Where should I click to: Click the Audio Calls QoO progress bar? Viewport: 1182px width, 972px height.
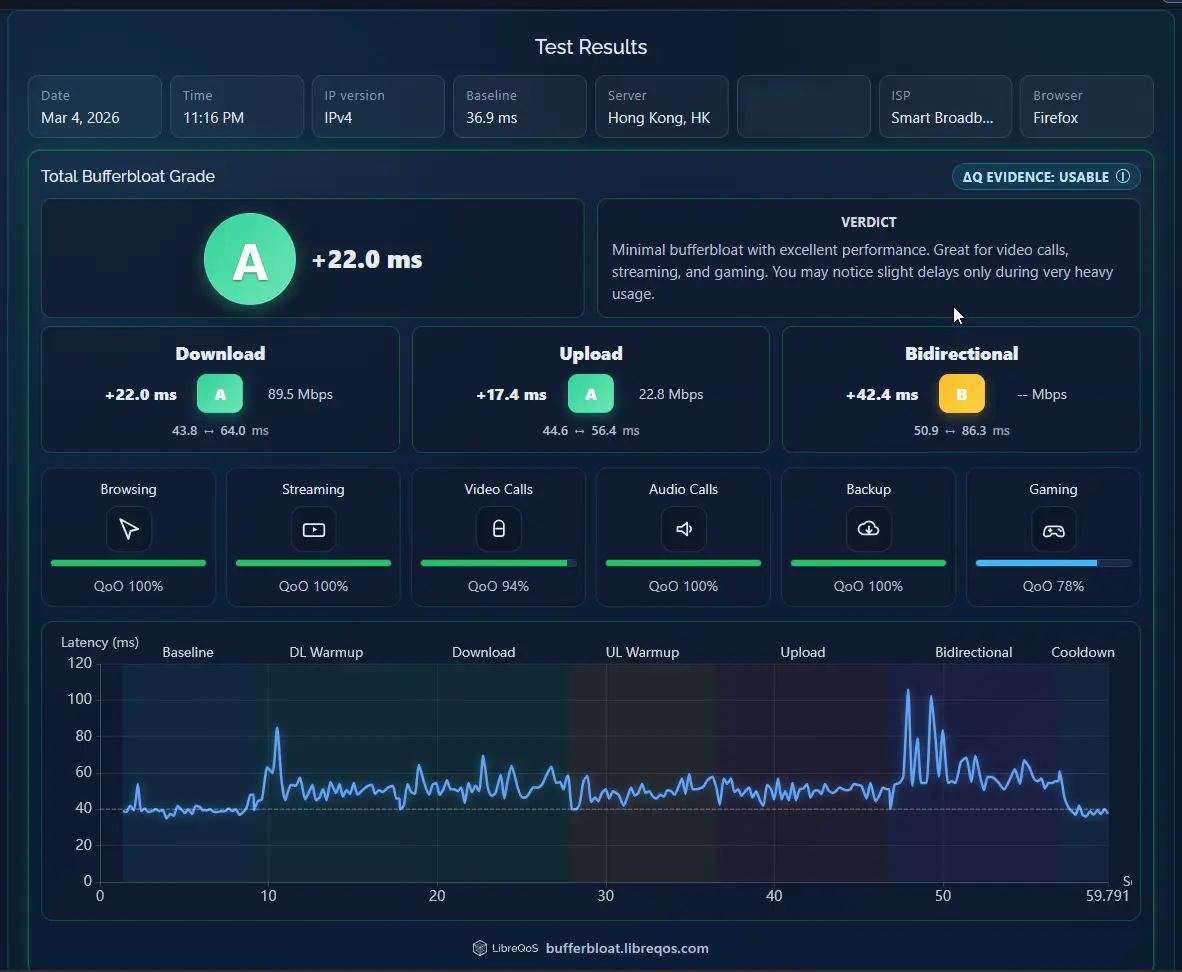[x=684, y=563]
